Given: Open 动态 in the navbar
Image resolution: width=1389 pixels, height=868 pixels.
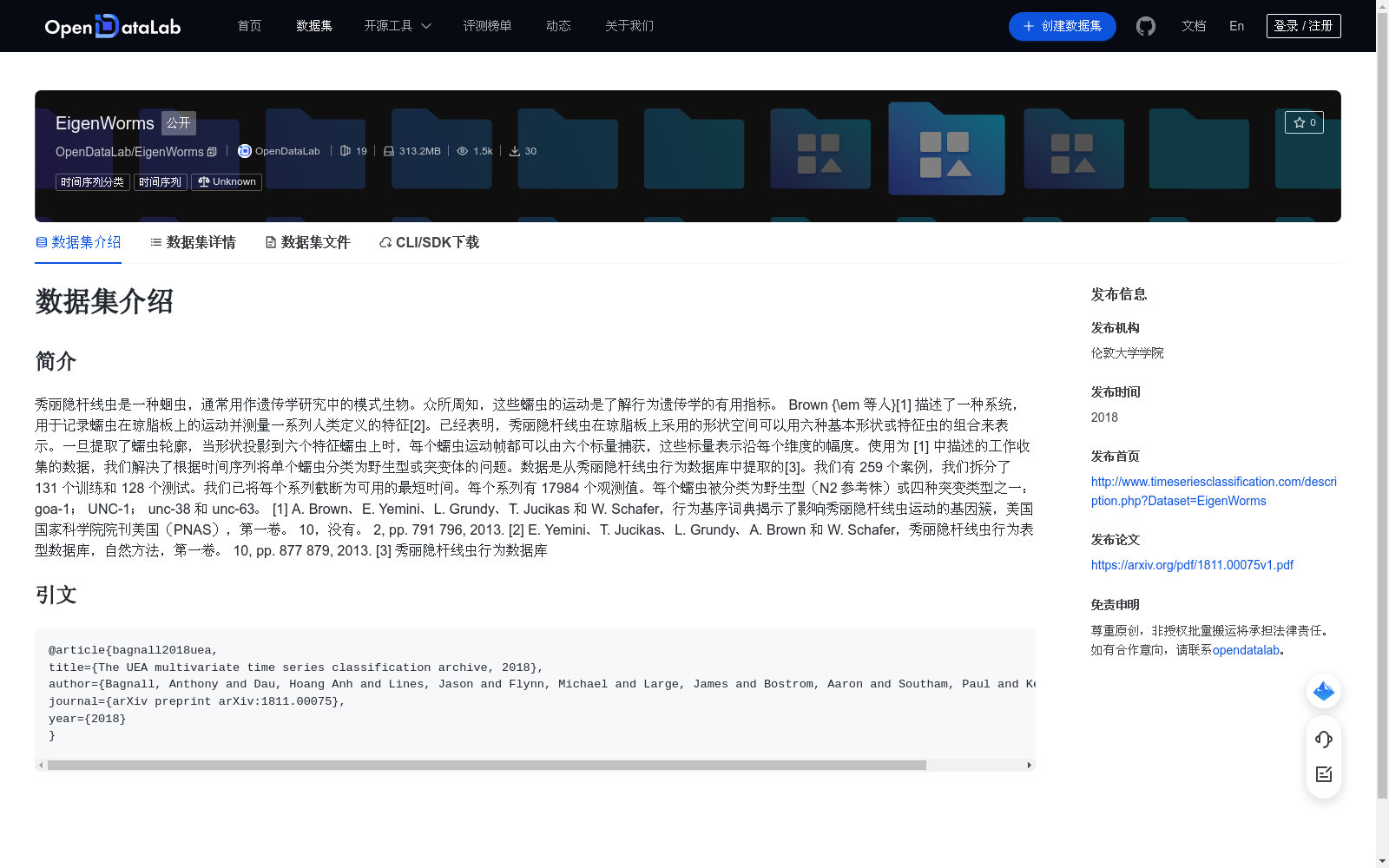Looking at the screenshot, I should click(559, 26).
